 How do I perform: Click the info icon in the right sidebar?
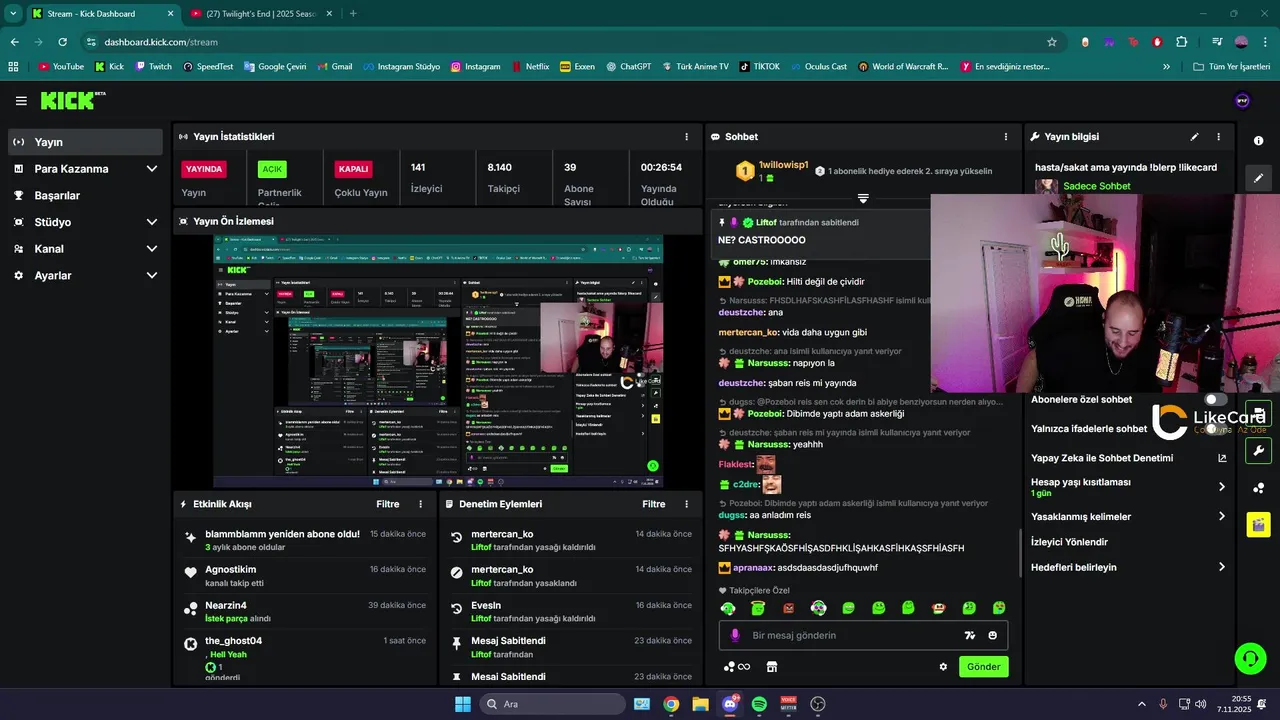(1259, 141)
